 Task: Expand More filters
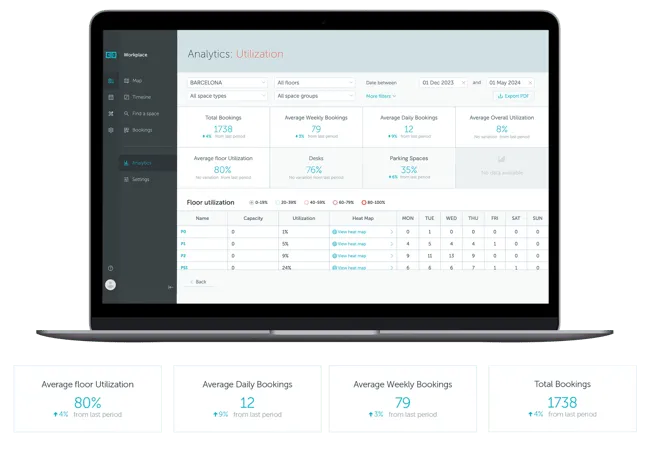click(x=381, y=96)
